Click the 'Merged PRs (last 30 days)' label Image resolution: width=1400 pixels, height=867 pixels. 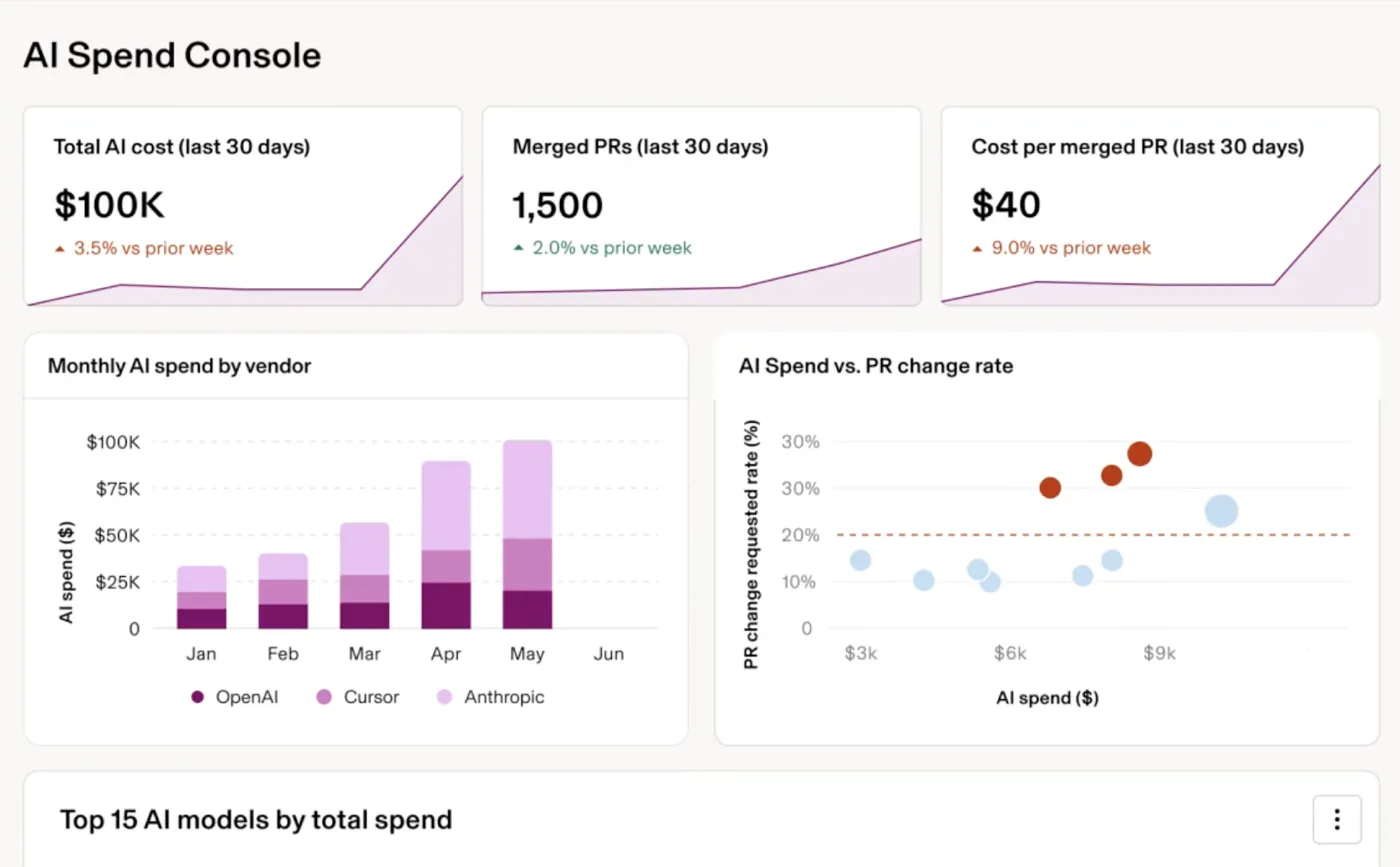[640, 147]
